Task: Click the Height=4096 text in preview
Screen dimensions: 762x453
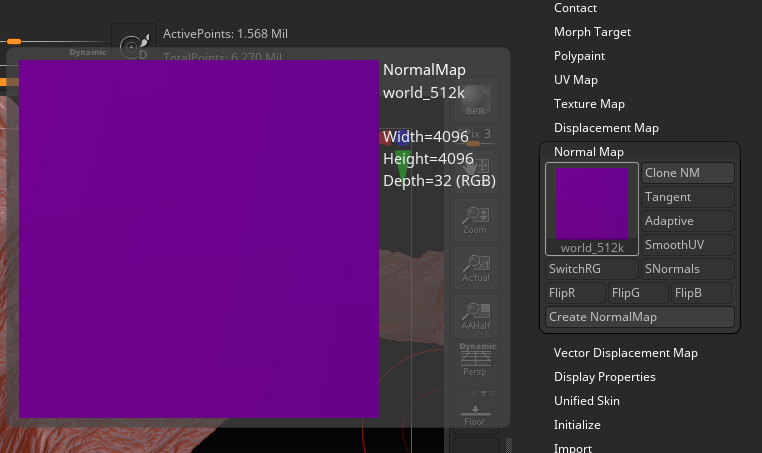Action: coord(428,159)
